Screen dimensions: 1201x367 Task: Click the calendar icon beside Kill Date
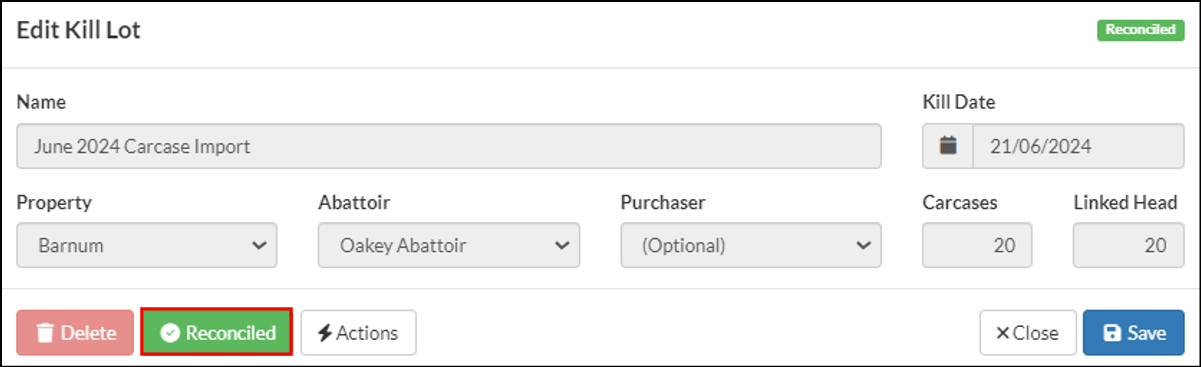coord(948,146)
